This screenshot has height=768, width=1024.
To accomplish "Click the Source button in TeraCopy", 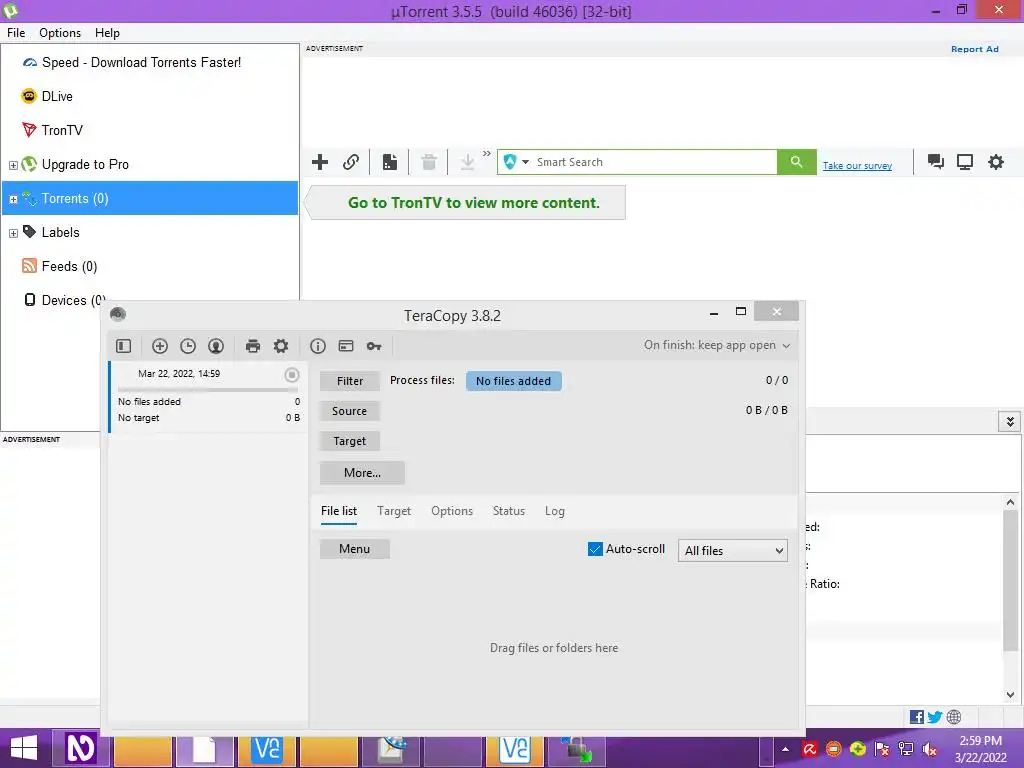I will tap(349, 411).
